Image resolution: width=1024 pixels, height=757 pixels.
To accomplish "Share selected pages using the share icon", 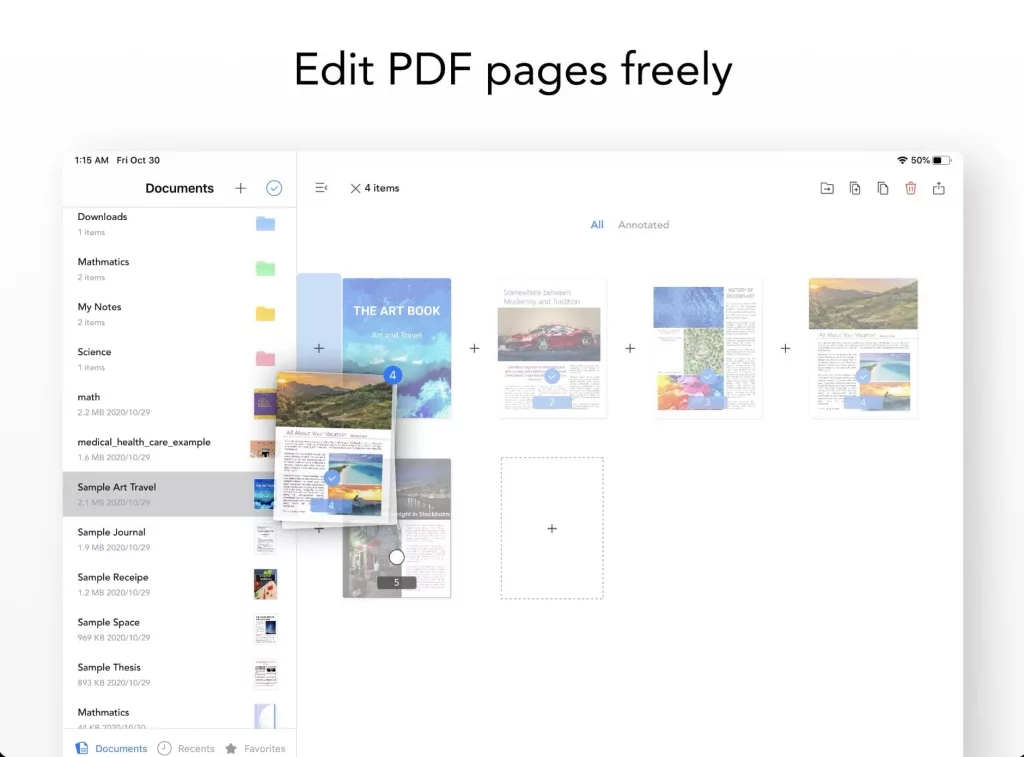I will coord(938,188).
